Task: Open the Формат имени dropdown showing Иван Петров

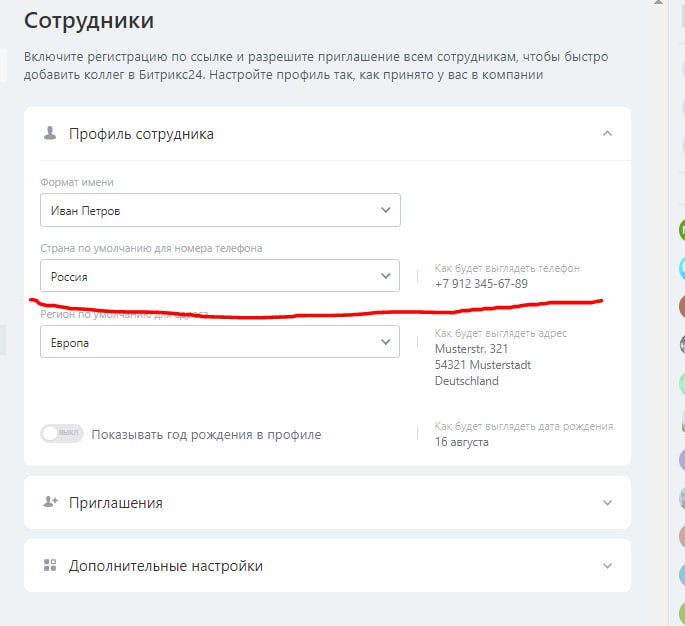Action: click(x=220, y=210)
